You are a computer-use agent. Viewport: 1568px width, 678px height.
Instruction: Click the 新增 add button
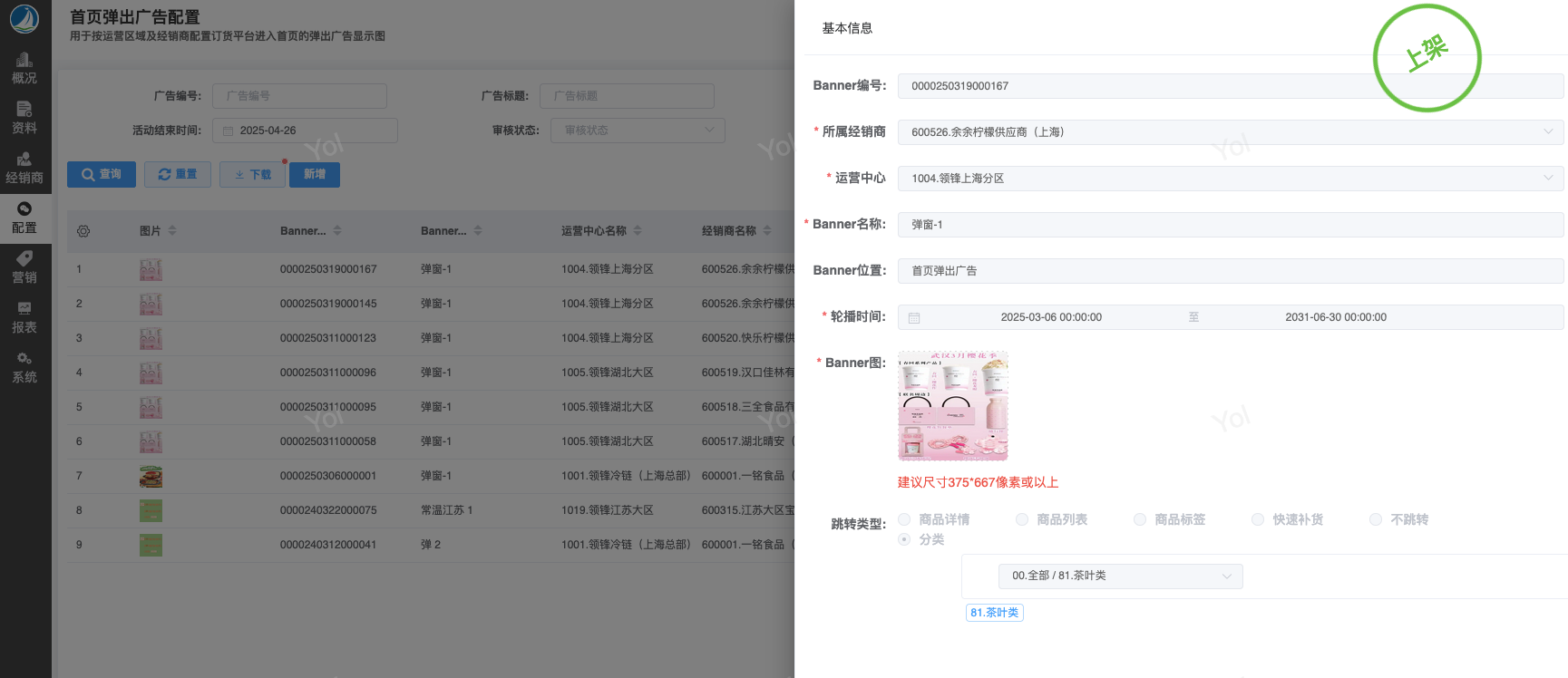pos(315,175)
